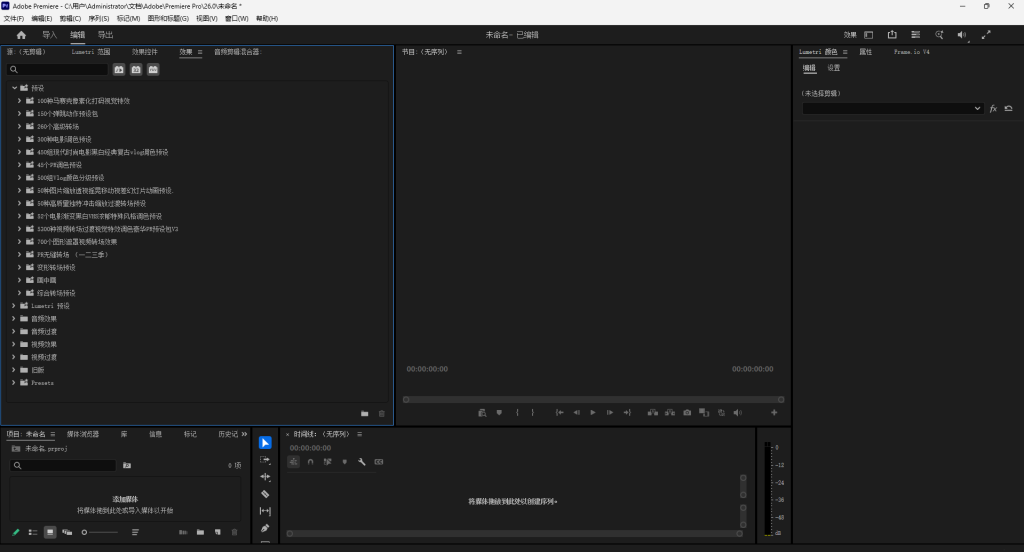The height and width of the screenshot is (552, 1024).
Task: Click the fullscreen video arrows icon
Action: click(986, 35)
